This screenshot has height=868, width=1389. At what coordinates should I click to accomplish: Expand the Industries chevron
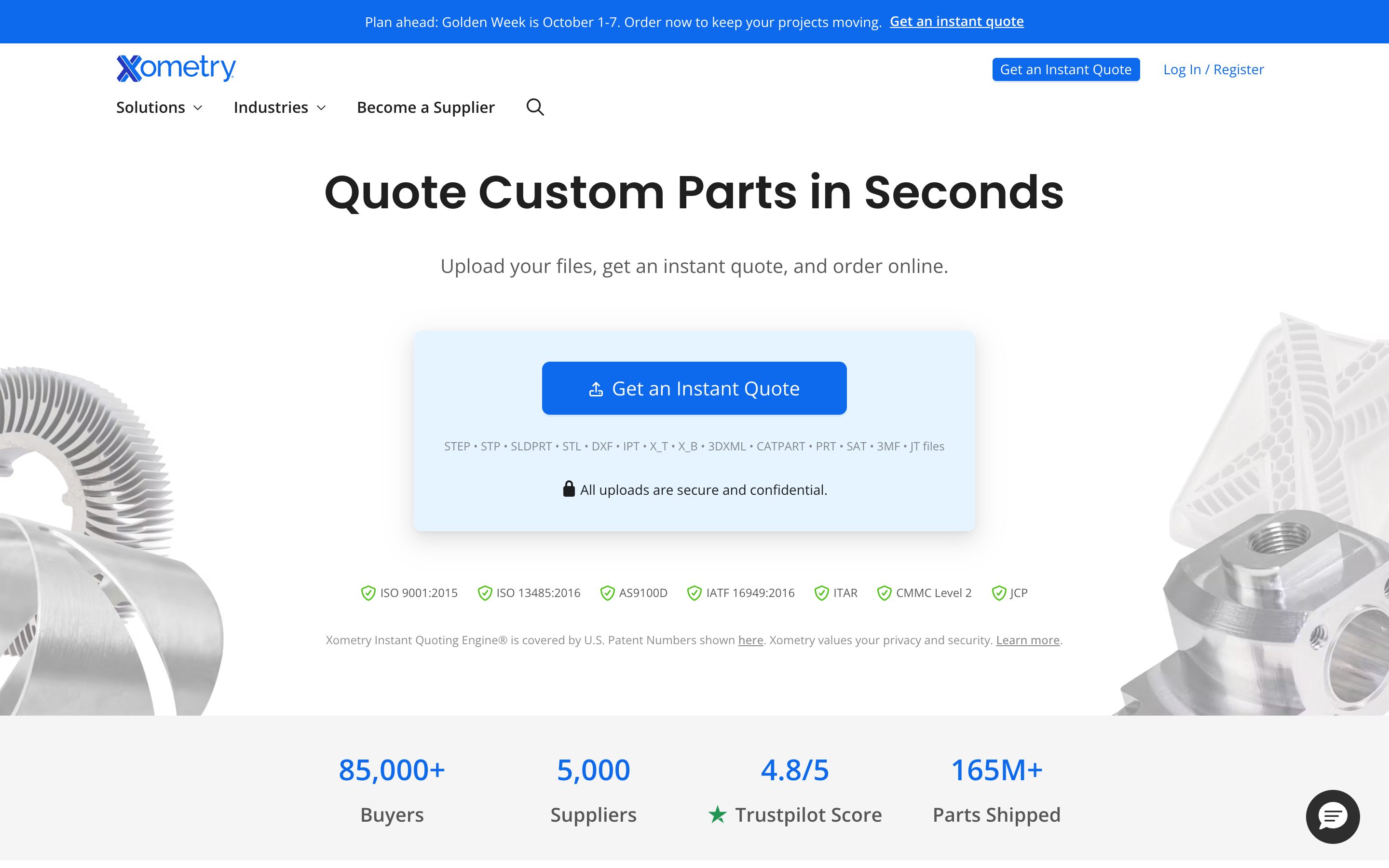click(321, 108)
